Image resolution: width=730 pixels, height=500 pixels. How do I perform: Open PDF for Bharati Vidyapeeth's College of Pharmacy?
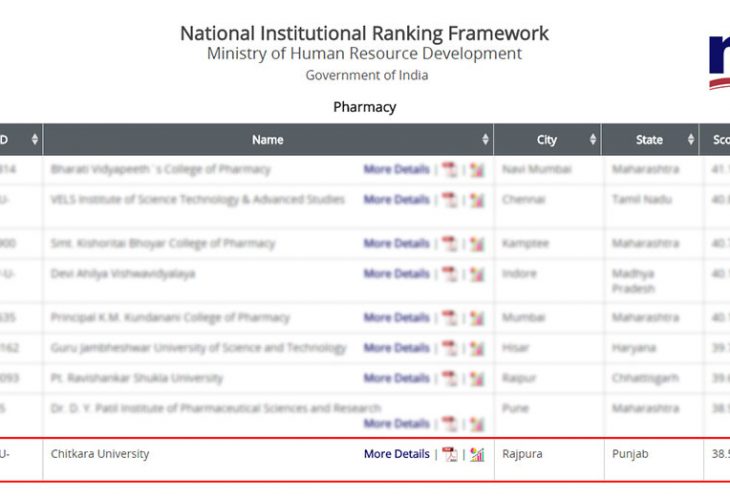pos(449,170)
